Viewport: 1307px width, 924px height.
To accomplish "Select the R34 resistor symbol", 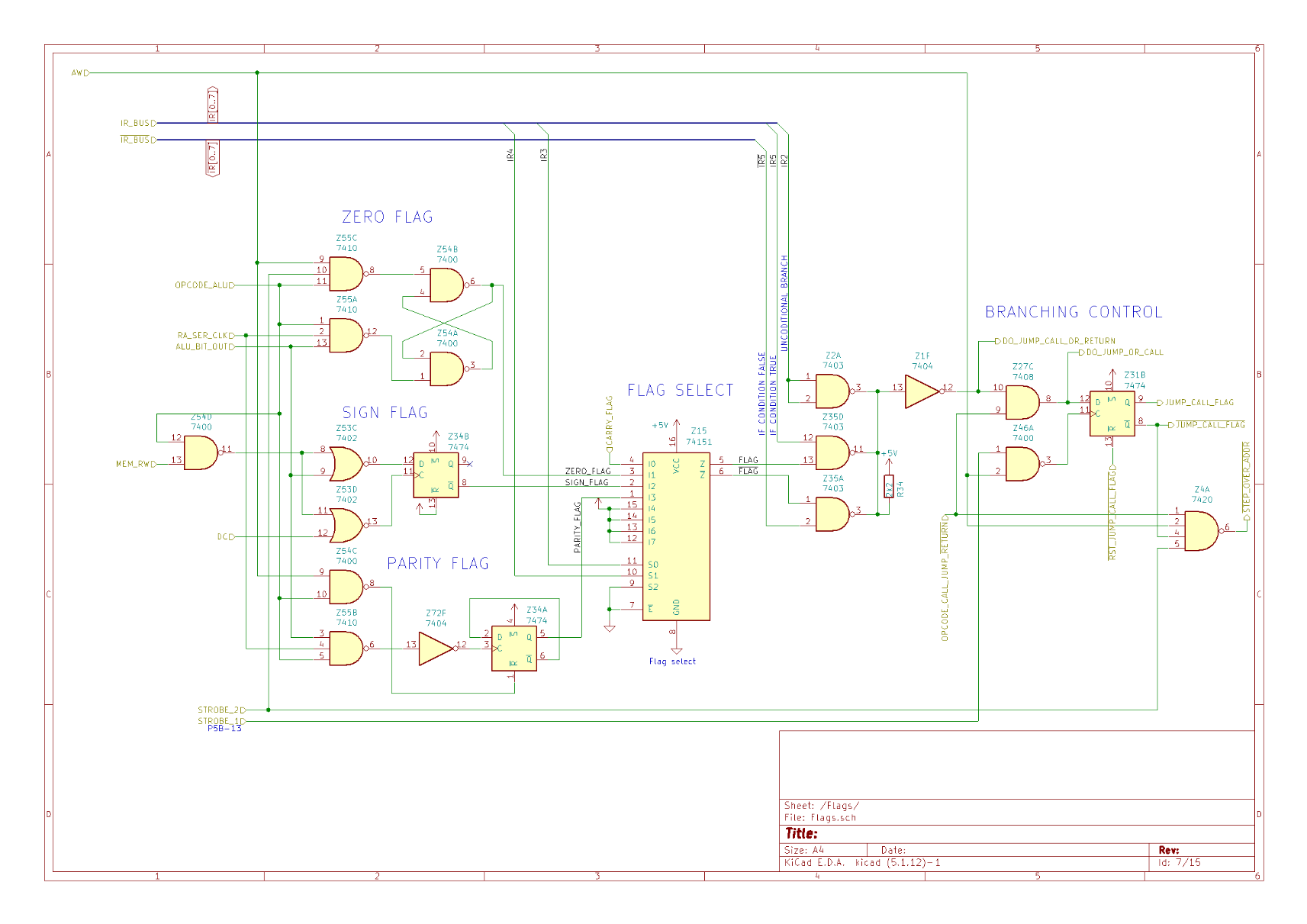I will point(888,486).
